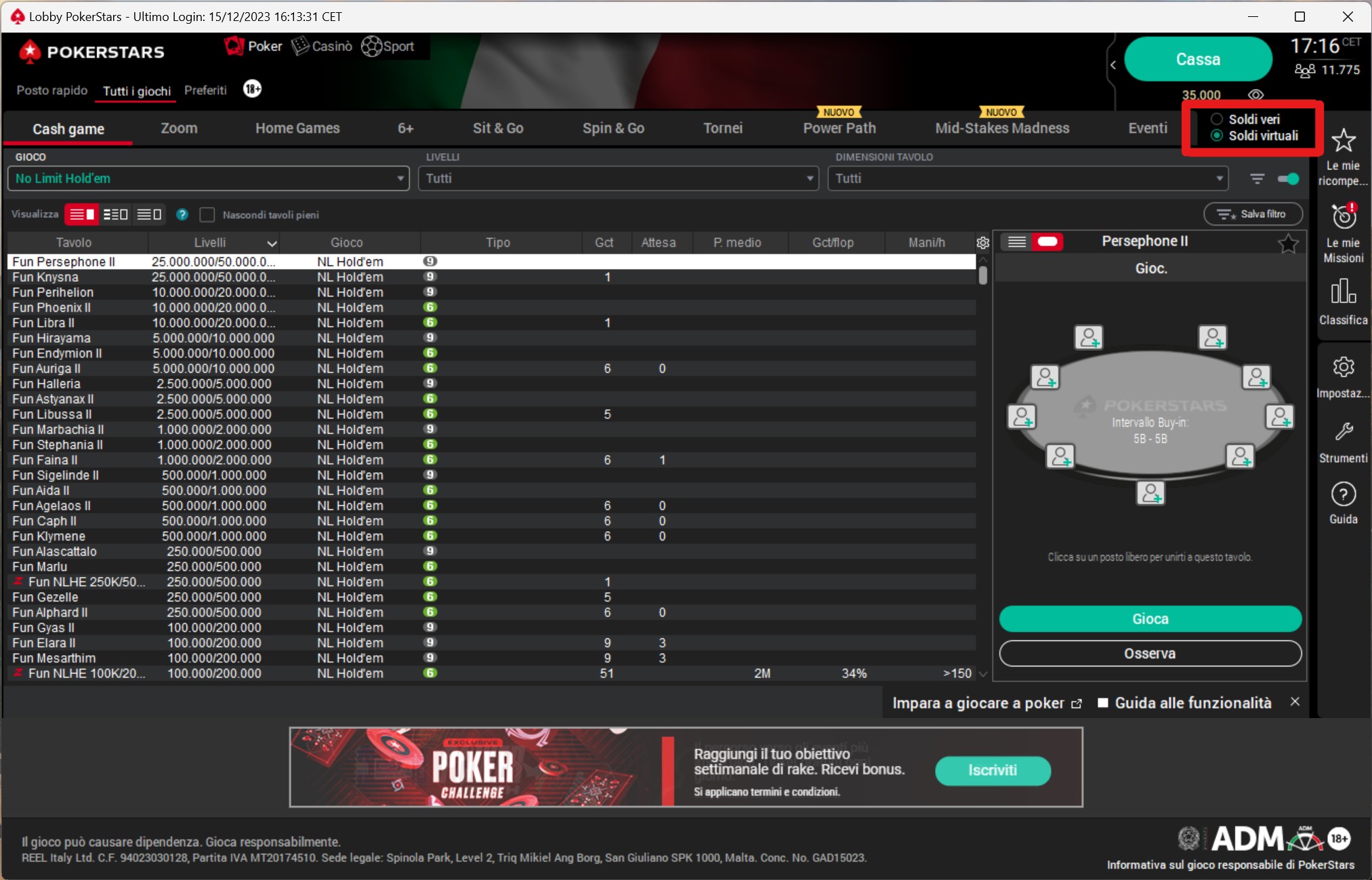Image resolution: width=1372 pixels, height=880 pixels.
Task: Click the filter lines icon beside table size
Action: click(1257, 179)
